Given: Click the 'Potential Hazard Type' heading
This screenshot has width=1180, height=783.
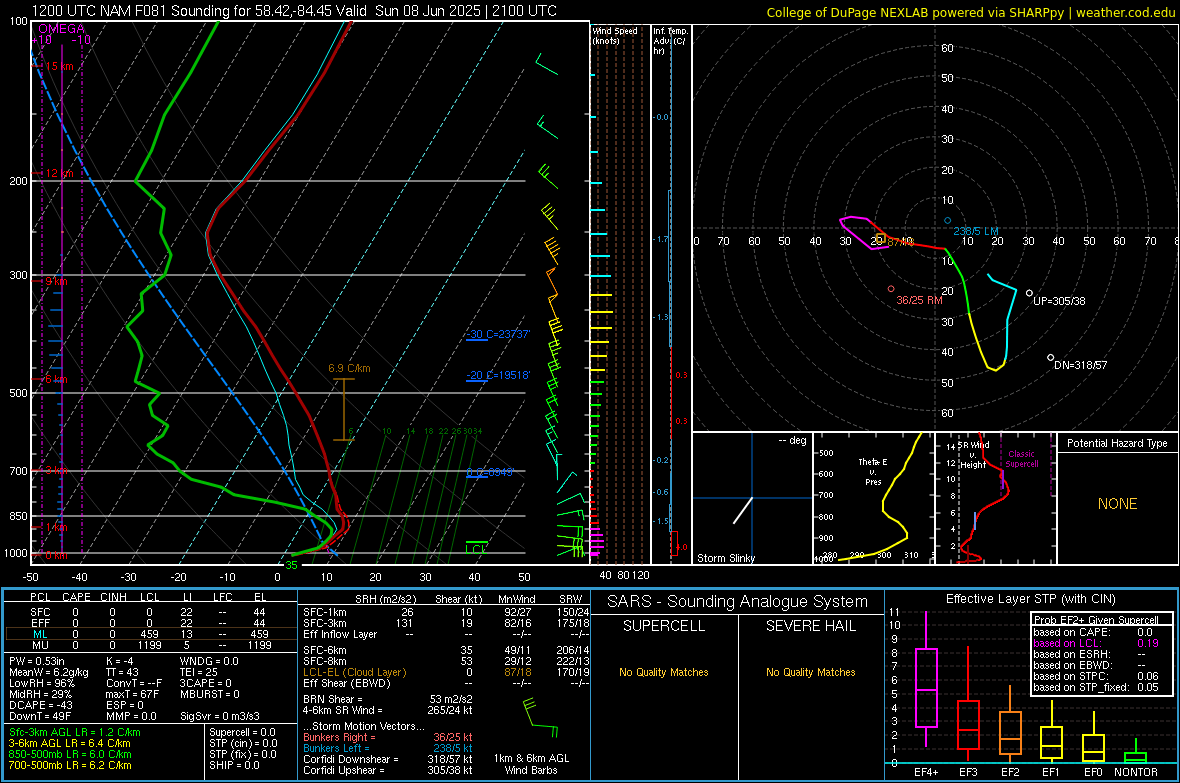Looking at the screenshot, I should (1117, 443).
